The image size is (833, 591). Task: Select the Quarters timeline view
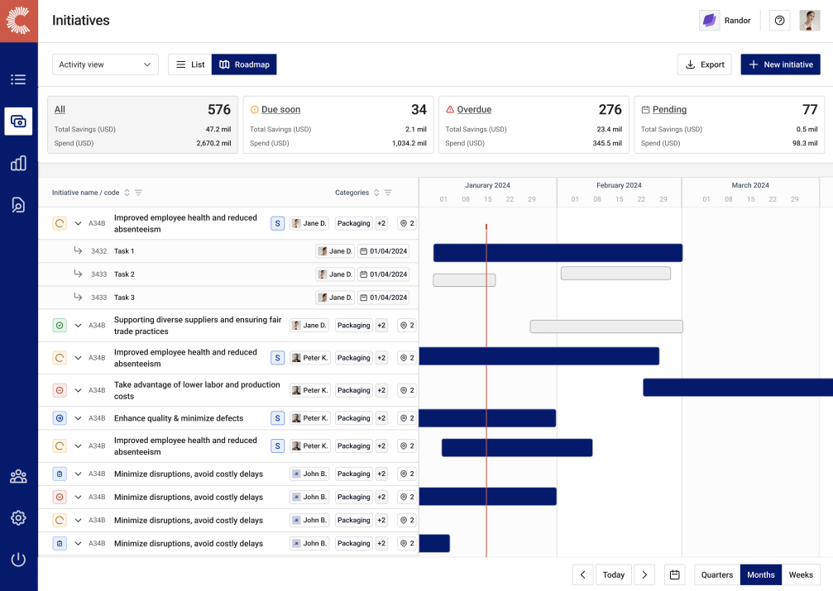pyautogui.click(x=716, y=574)
